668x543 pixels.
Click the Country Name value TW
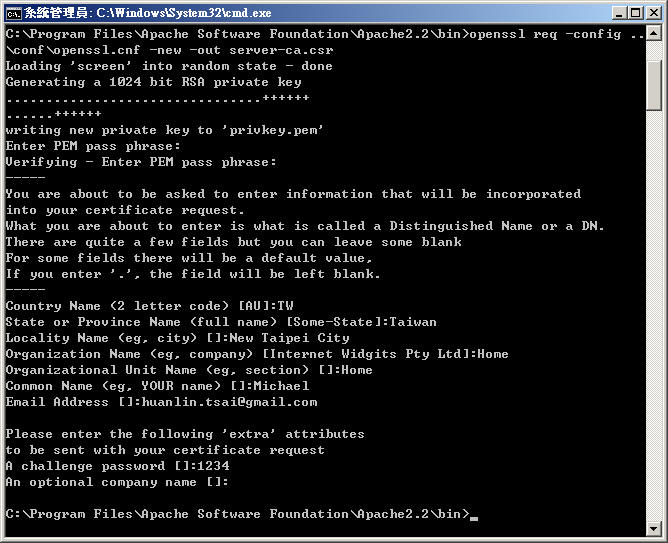tap(285, 306)
